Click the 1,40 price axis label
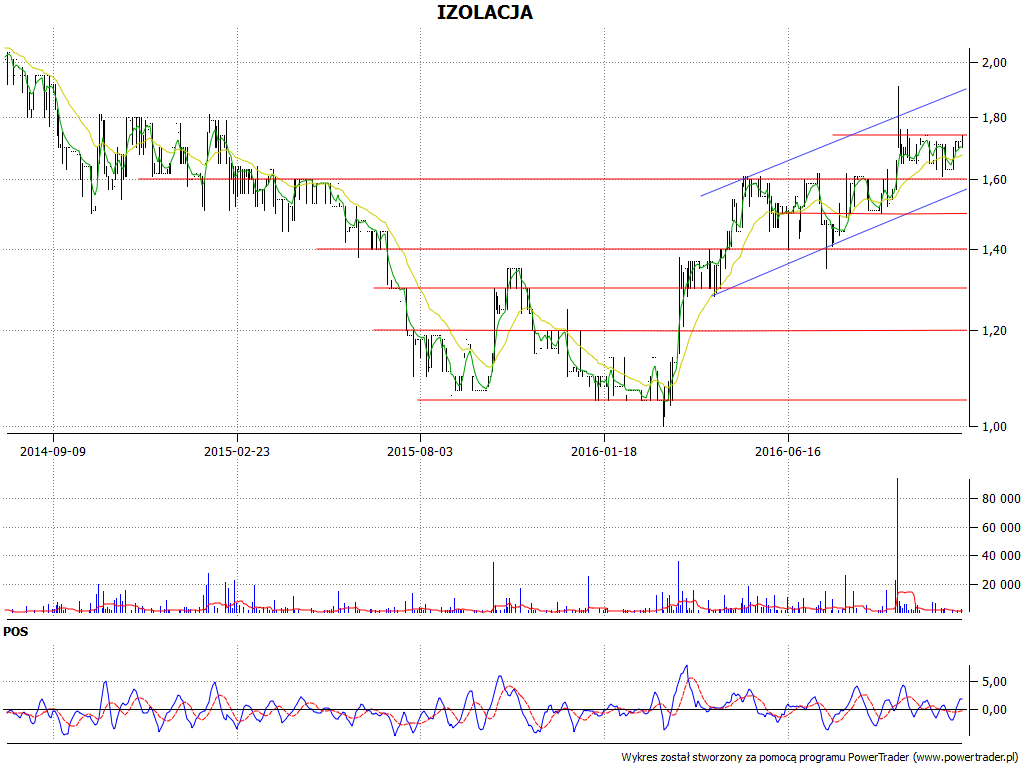This screenshot has width=1024, height=768. point(994,249)
